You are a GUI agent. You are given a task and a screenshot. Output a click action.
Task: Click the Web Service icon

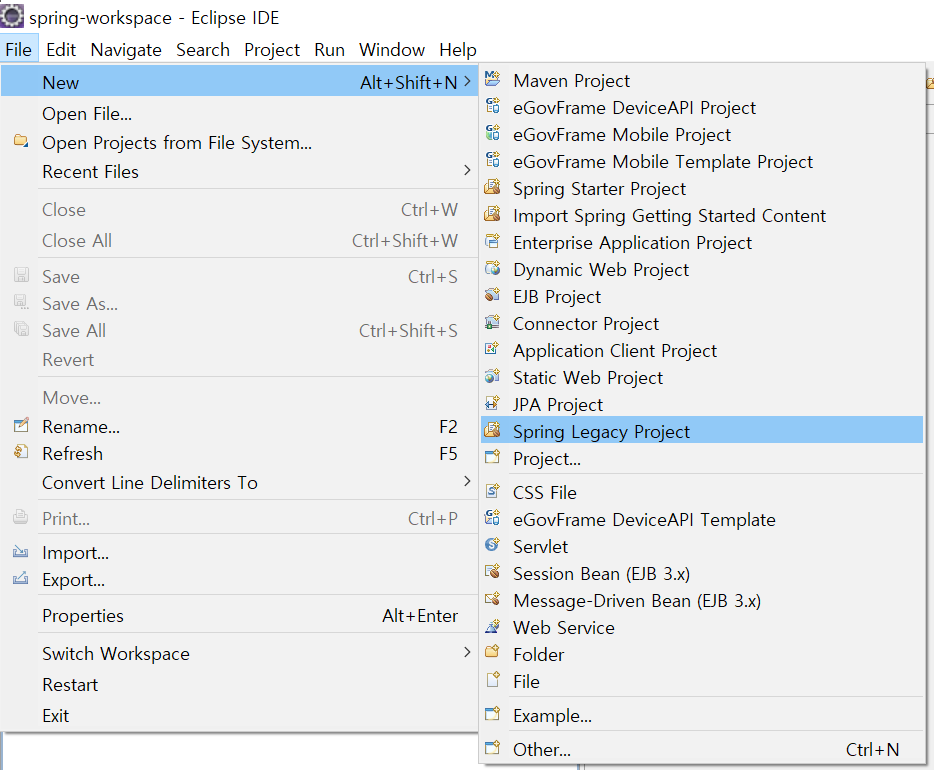493,626
